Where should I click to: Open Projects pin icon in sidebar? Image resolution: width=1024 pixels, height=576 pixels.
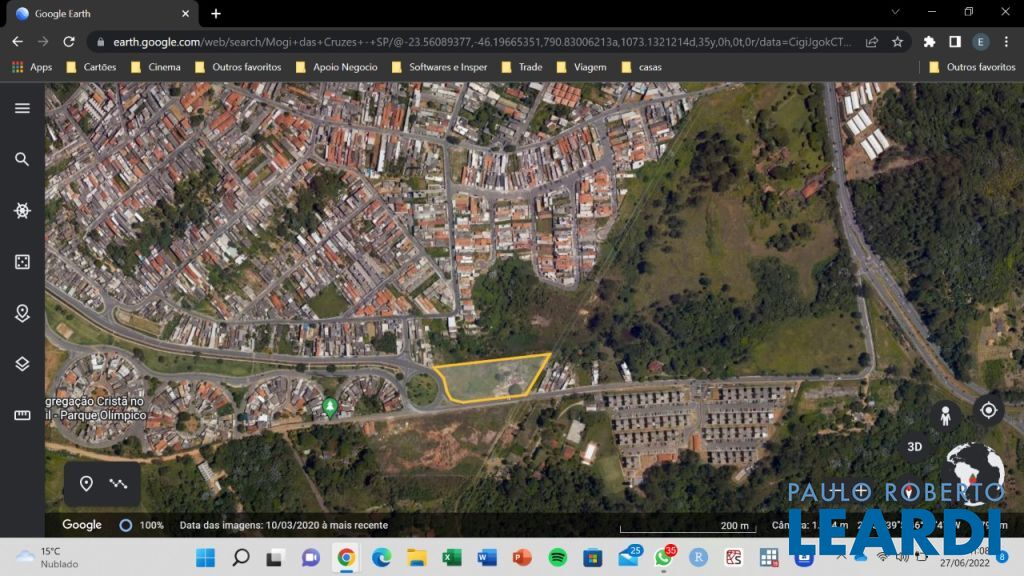22,313
